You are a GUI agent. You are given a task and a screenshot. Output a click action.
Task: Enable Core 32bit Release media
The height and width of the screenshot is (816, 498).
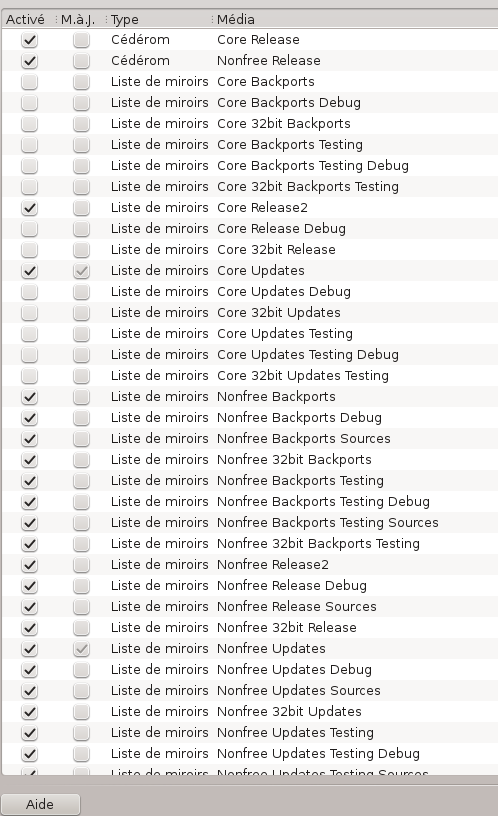[30, 250]
